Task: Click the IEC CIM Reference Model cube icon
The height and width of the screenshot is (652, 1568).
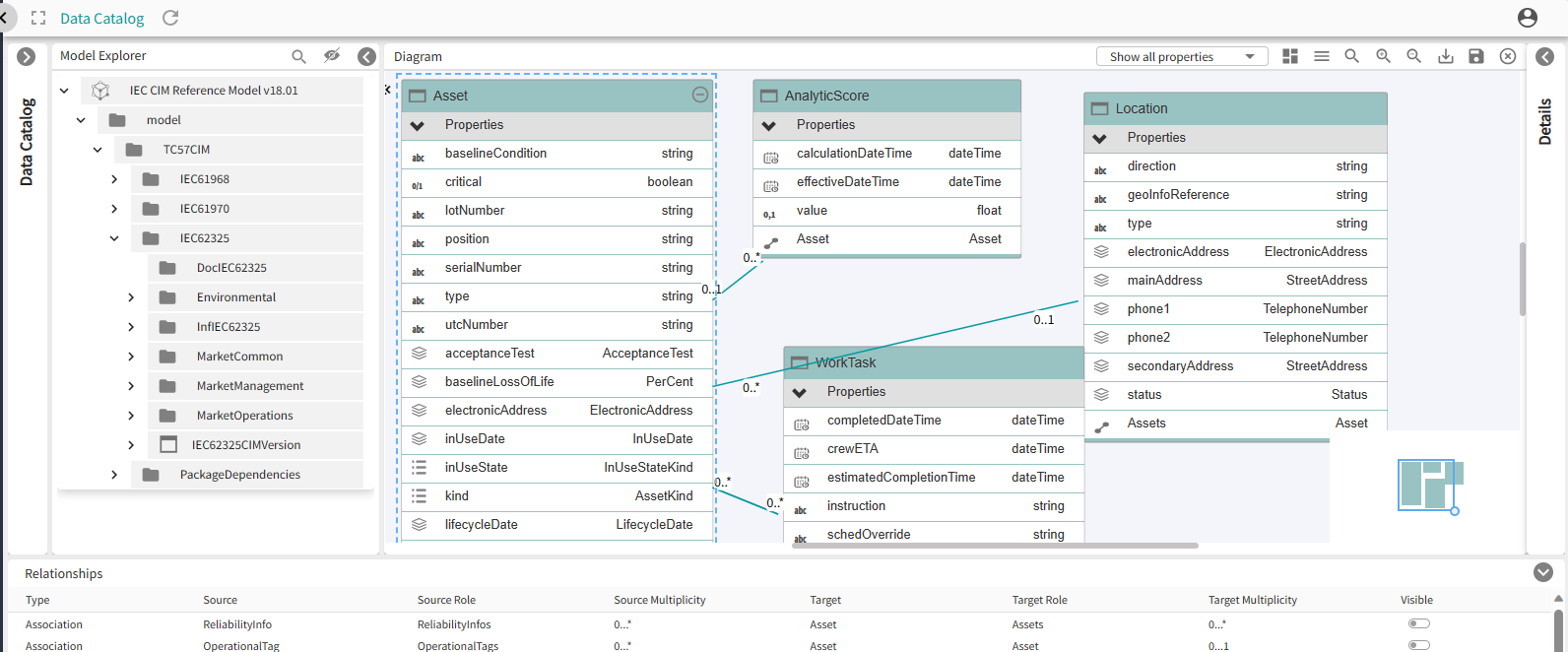Action: point(100,91)
